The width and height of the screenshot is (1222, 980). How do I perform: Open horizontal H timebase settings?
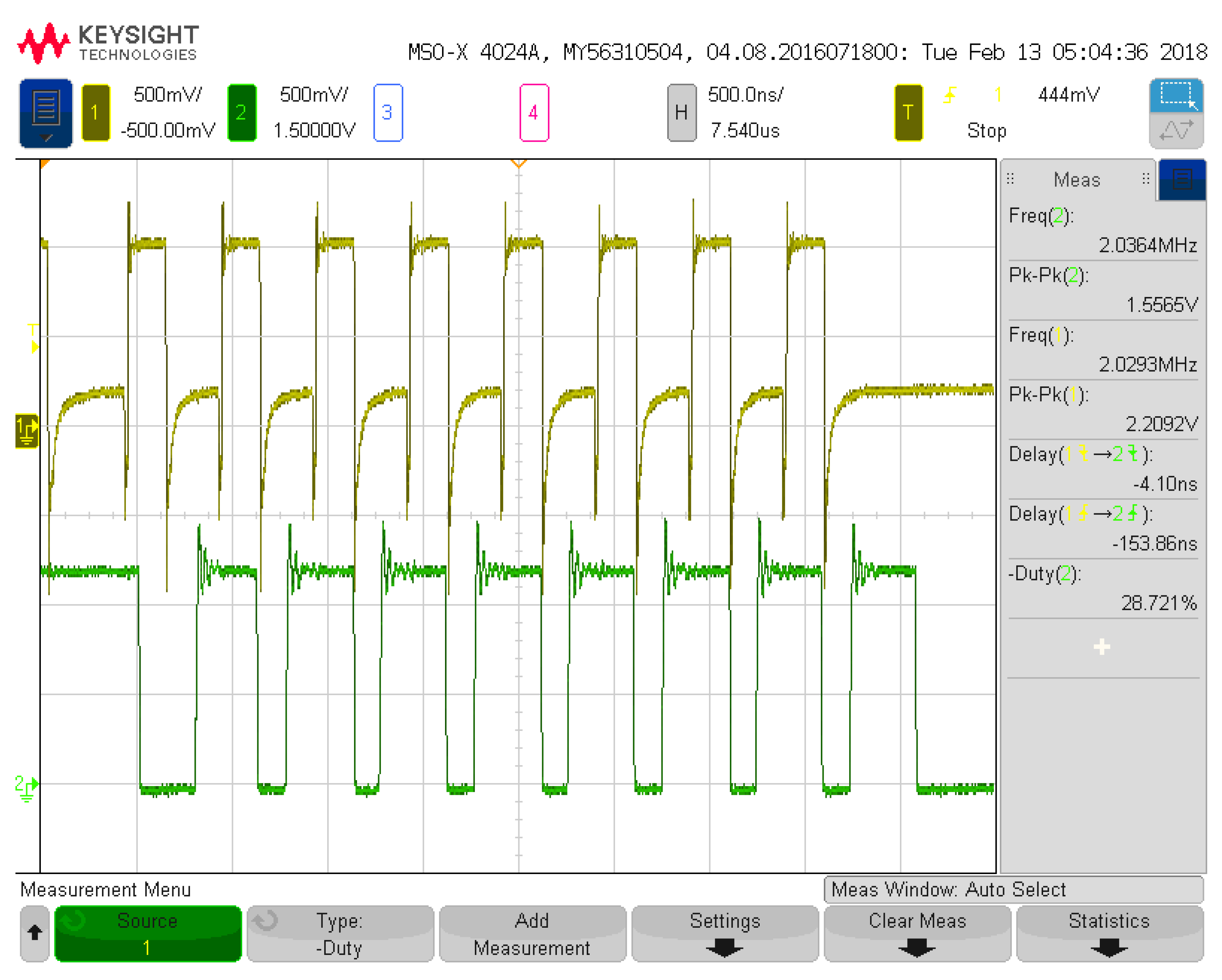click(681, 113)
